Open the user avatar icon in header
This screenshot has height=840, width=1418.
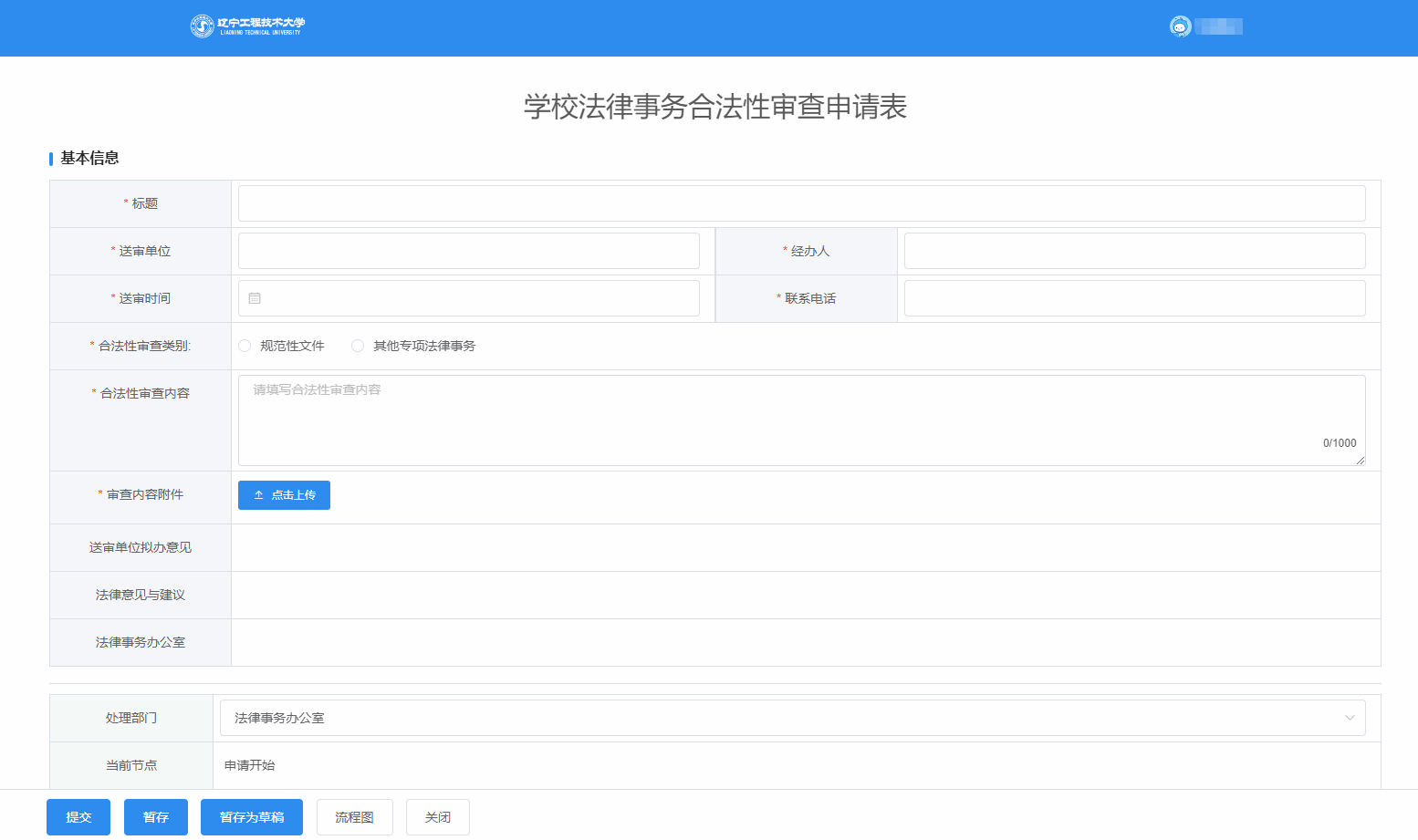tap(1180, 26)
